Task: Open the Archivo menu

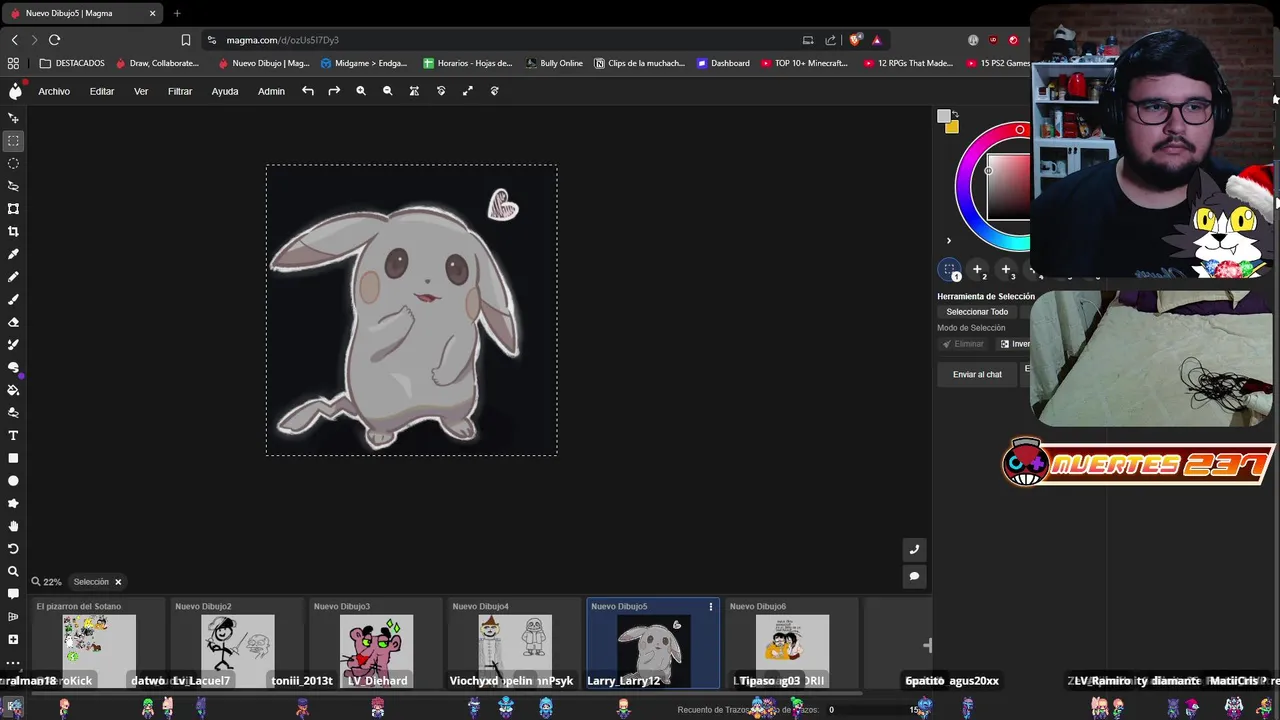Action: 54,91
